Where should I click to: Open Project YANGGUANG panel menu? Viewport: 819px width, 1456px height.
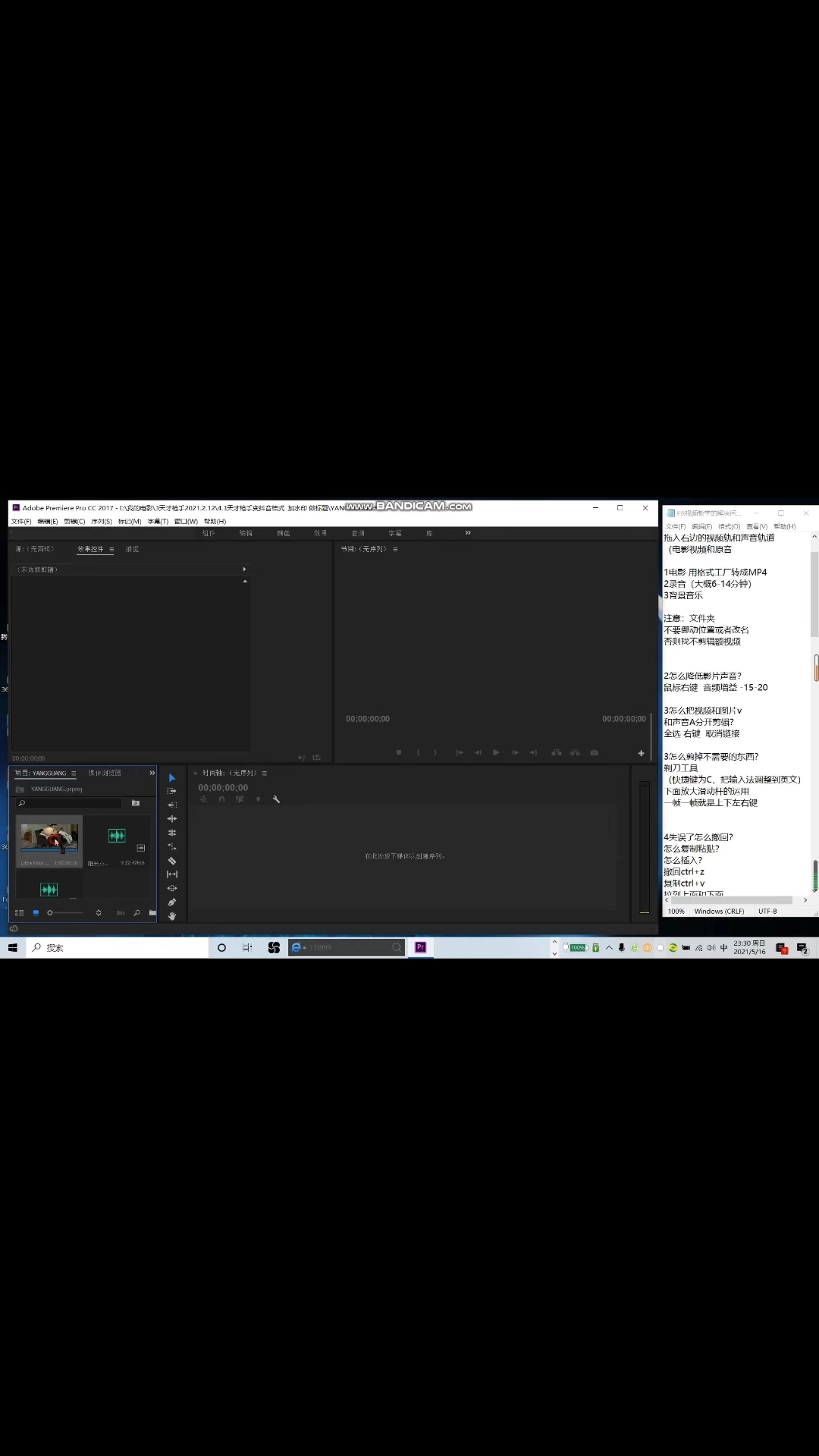point(74,773)
